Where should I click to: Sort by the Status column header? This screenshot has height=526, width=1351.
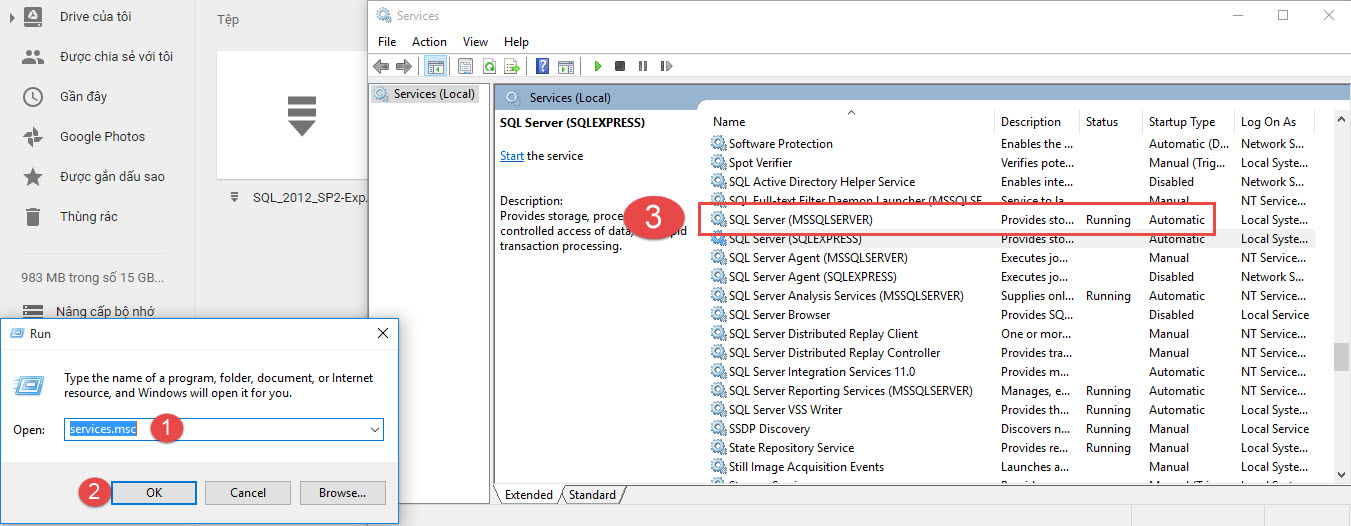[1111, 122]
